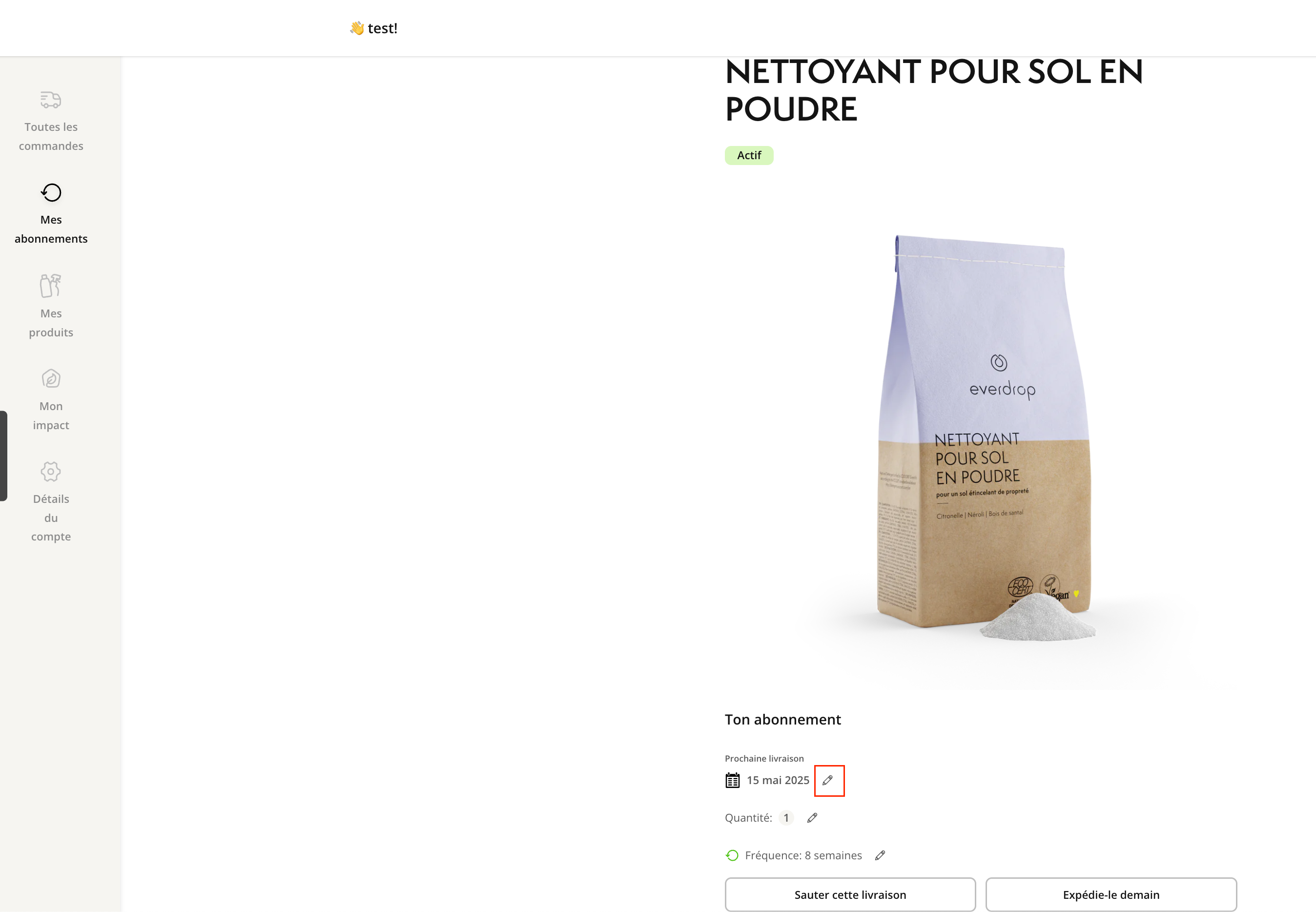Viewport: 1316px width, 912px height.
Task: Click the 15 mai 2025 date text
Action: click(x=778, y=780)
